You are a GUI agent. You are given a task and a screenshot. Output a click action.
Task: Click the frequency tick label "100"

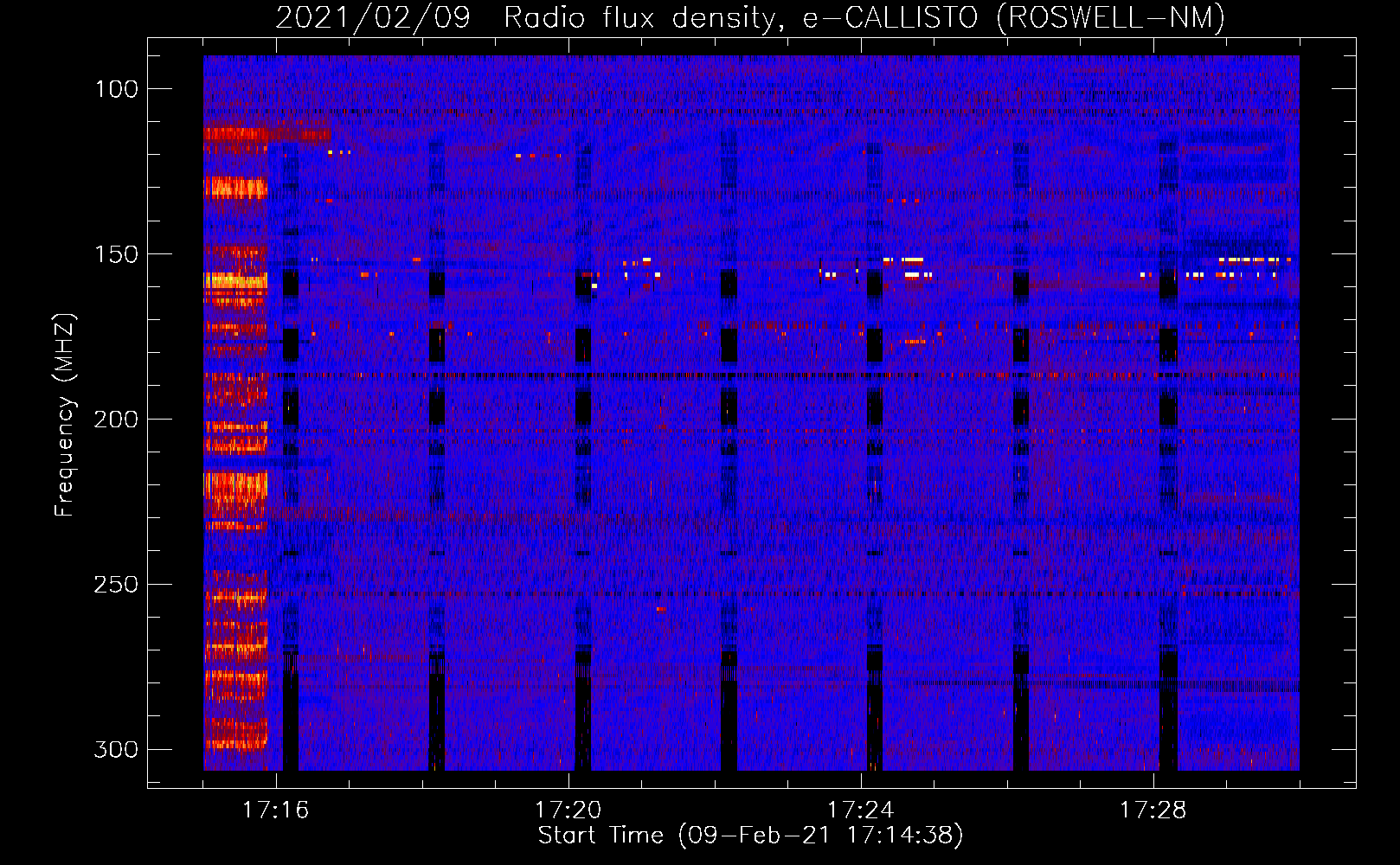tap(116, 89)
